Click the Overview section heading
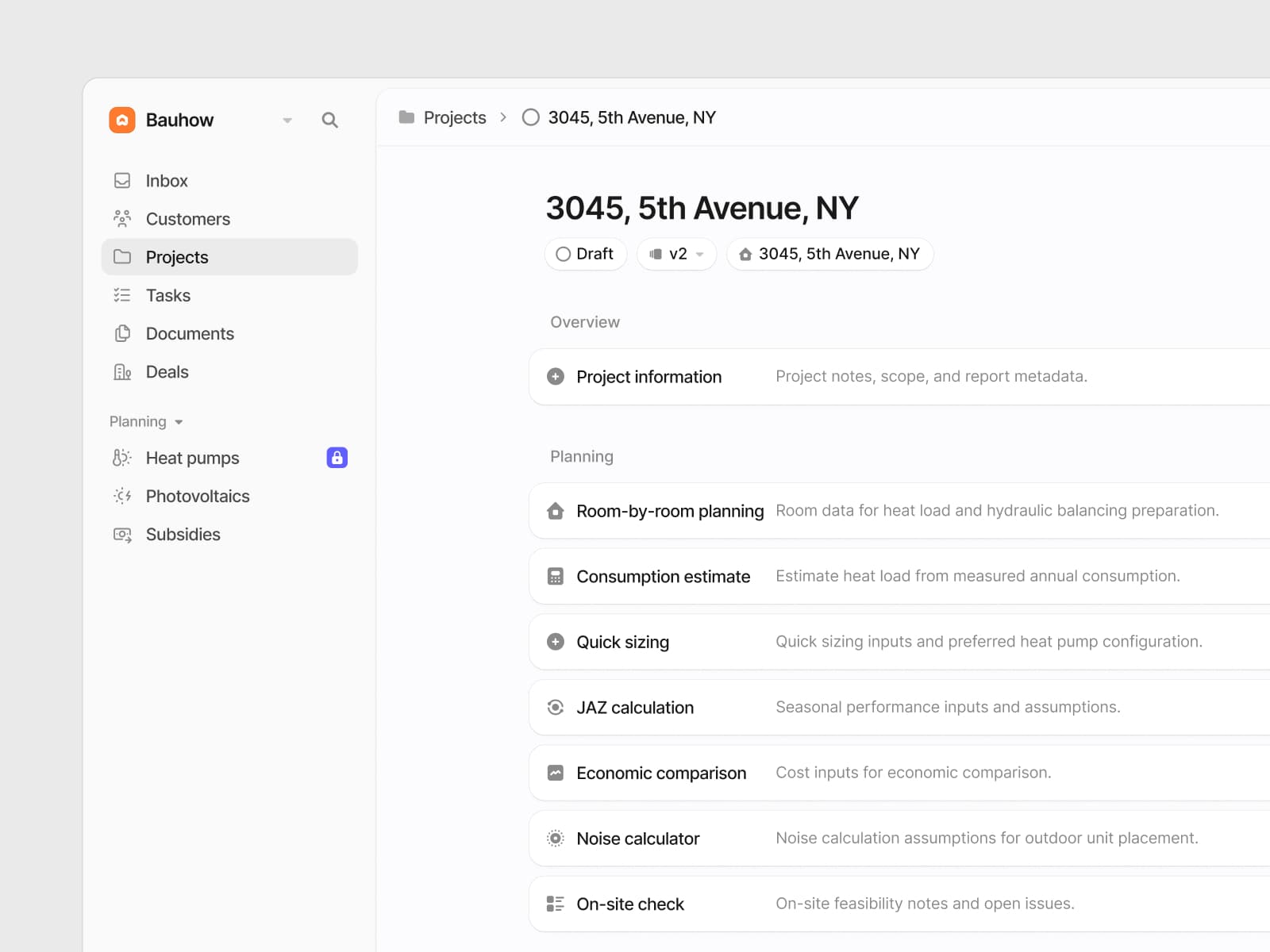This screenshot has width=1270, height=952. tap(585, 322)
